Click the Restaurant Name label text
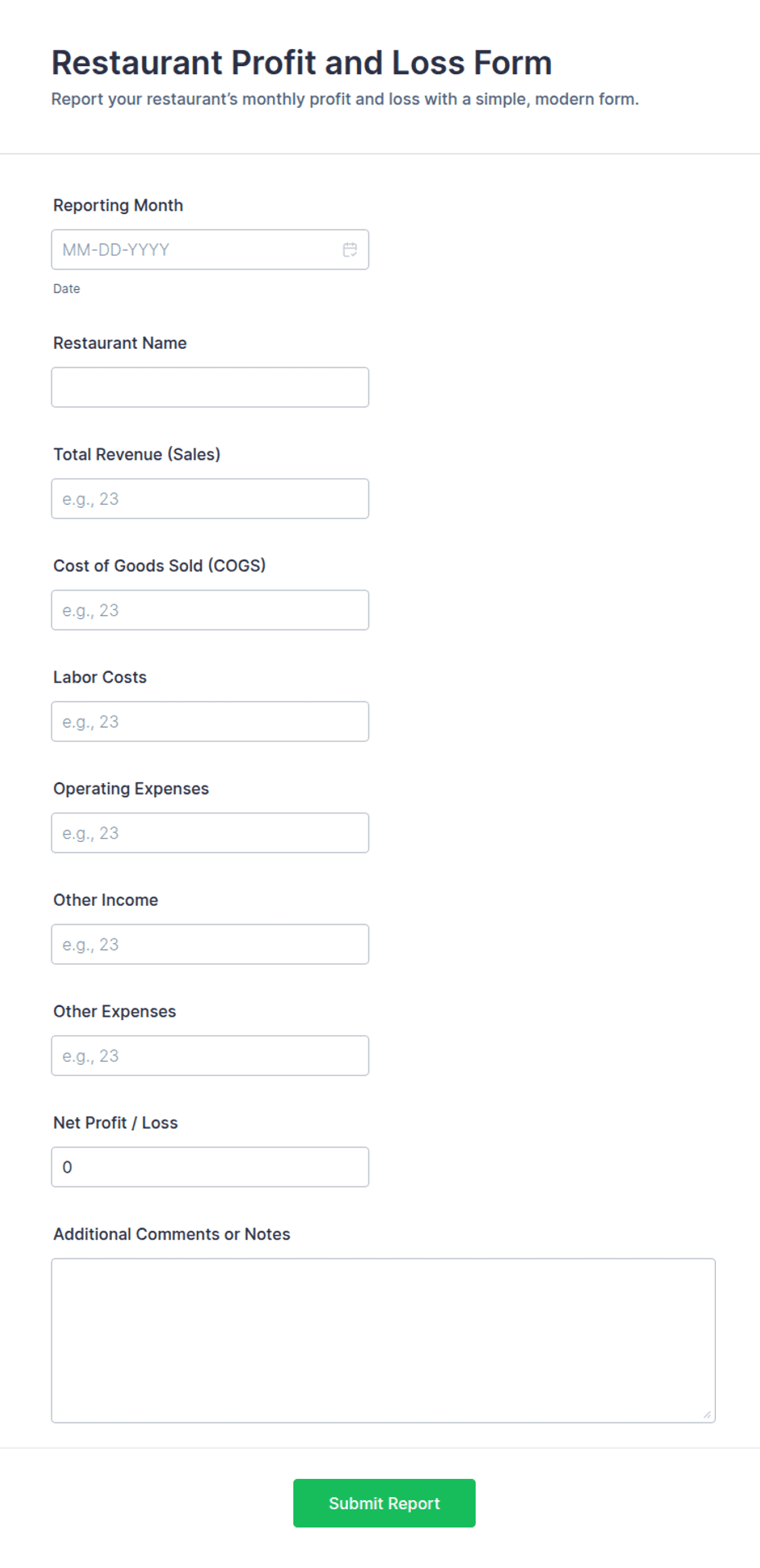760x1568 pixels. (x=120, y=343)
